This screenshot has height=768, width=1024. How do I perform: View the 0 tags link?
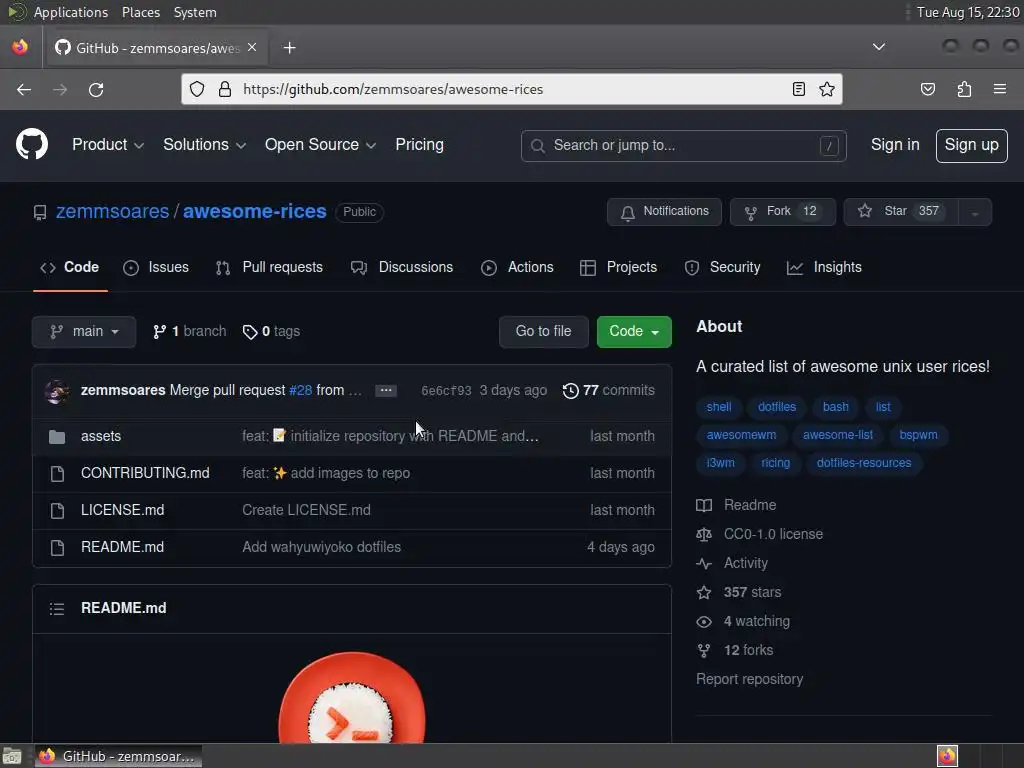[x=271, y=332]
